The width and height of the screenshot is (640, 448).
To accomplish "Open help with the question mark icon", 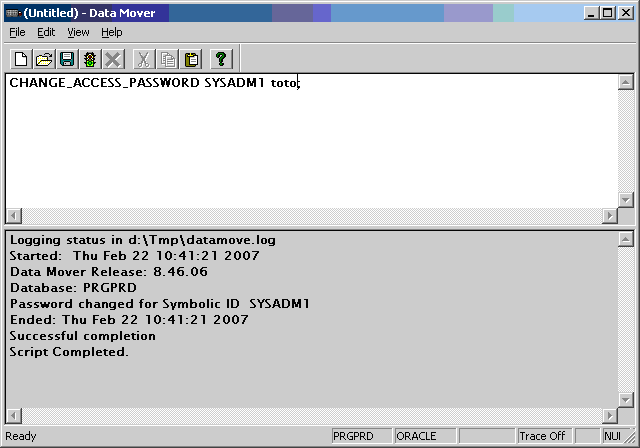I will 221,59.
